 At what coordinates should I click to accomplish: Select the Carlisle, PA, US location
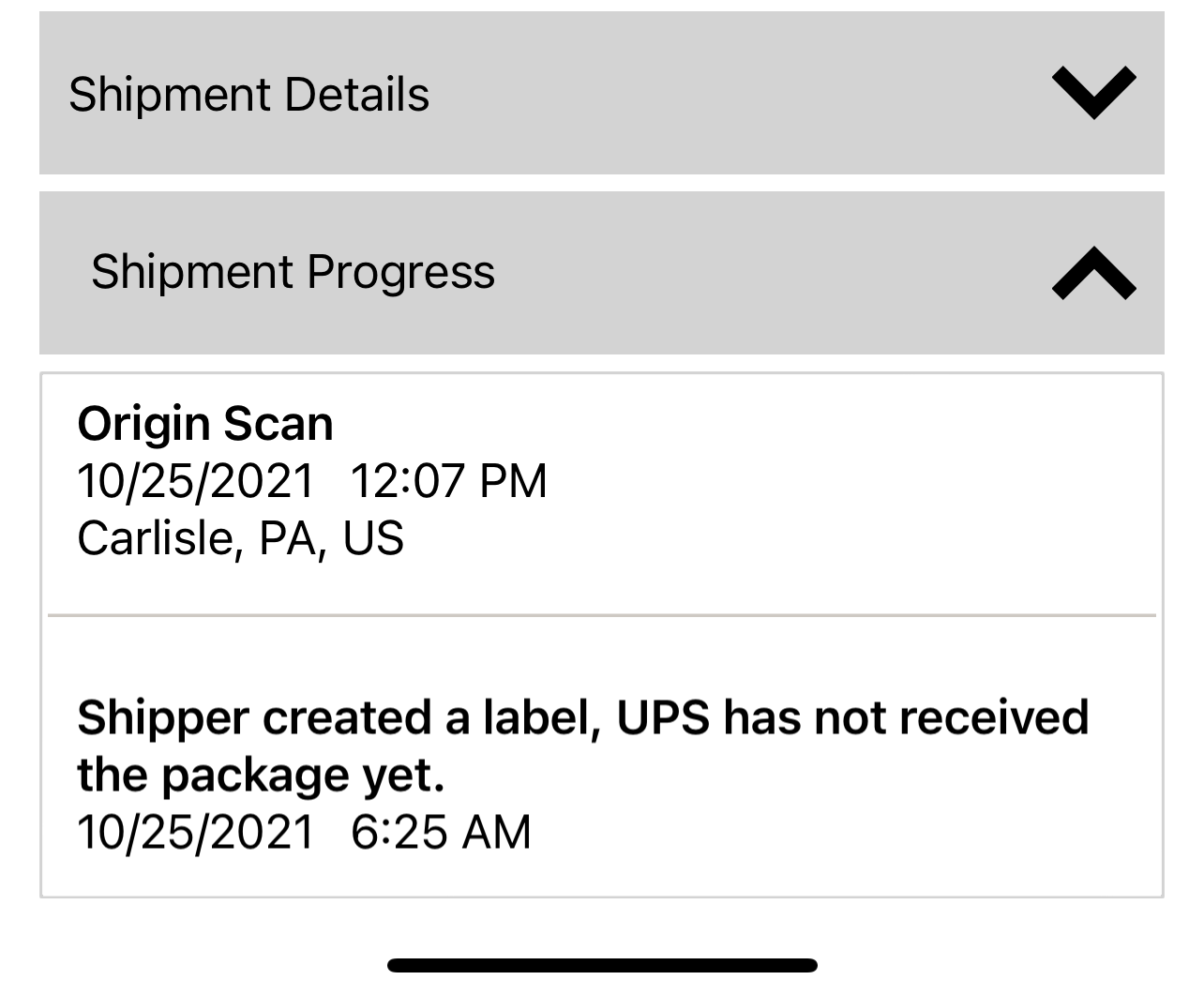pos(240,538)
